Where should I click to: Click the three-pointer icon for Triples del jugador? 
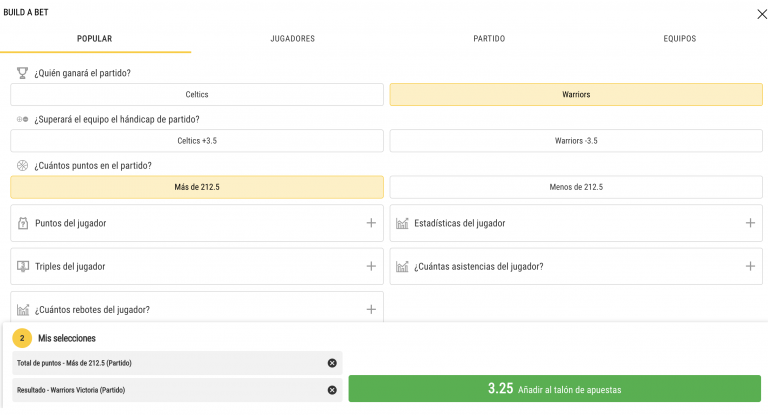(x=23, y=267)
